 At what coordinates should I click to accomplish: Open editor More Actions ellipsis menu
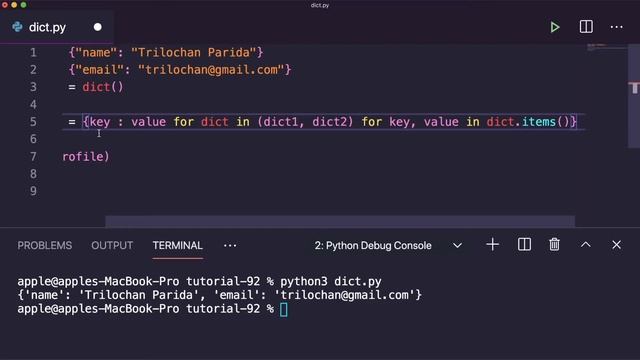pos(616,27)
